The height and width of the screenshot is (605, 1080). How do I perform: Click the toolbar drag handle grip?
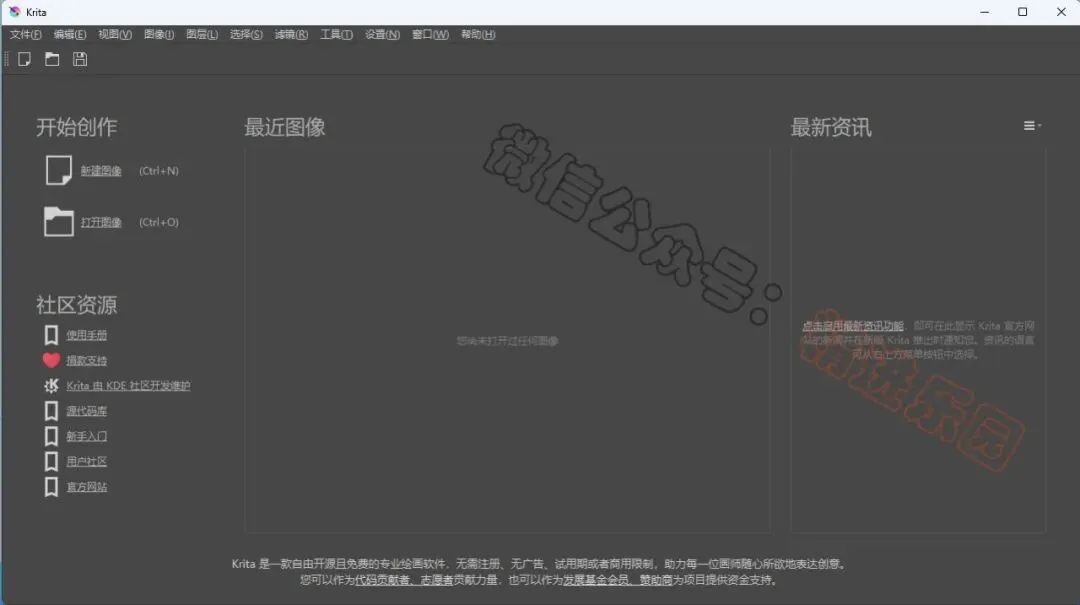(6, 59)
